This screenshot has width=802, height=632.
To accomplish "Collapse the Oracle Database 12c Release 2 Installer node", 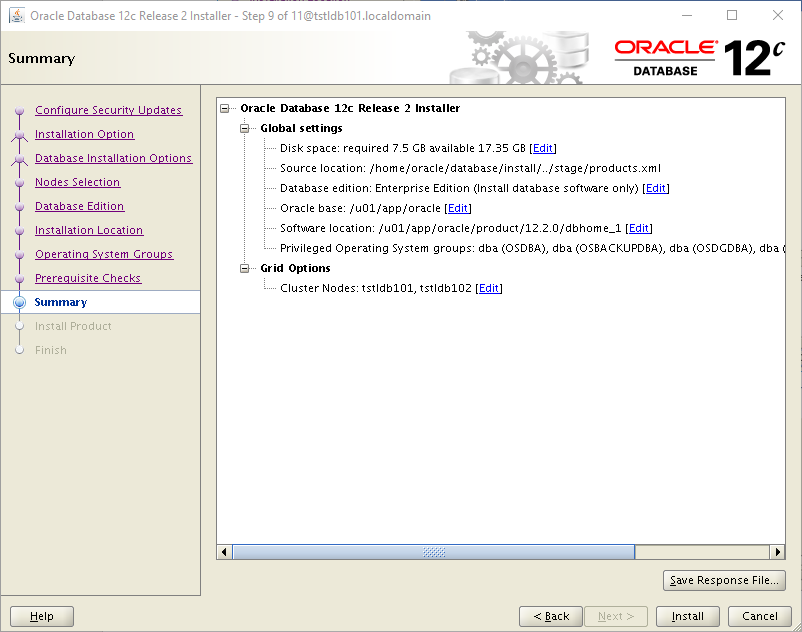I will pos(225,108).
